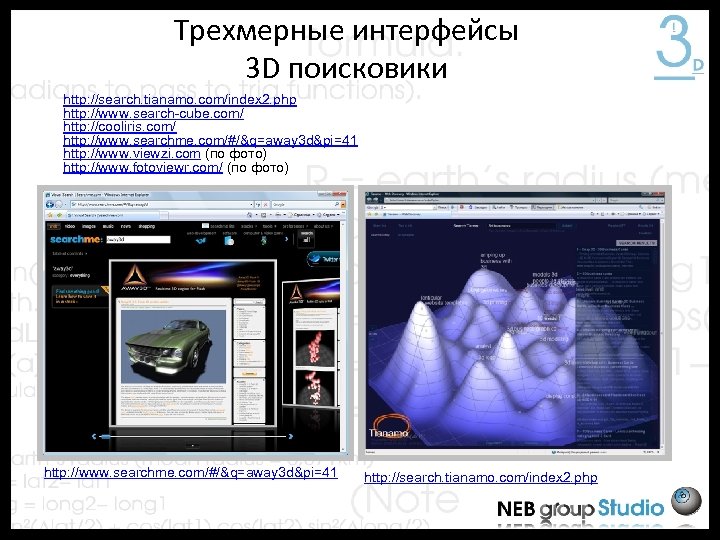Select the 'news' tab on searchme
The image size is (720, 540).
tap(126, 226)
